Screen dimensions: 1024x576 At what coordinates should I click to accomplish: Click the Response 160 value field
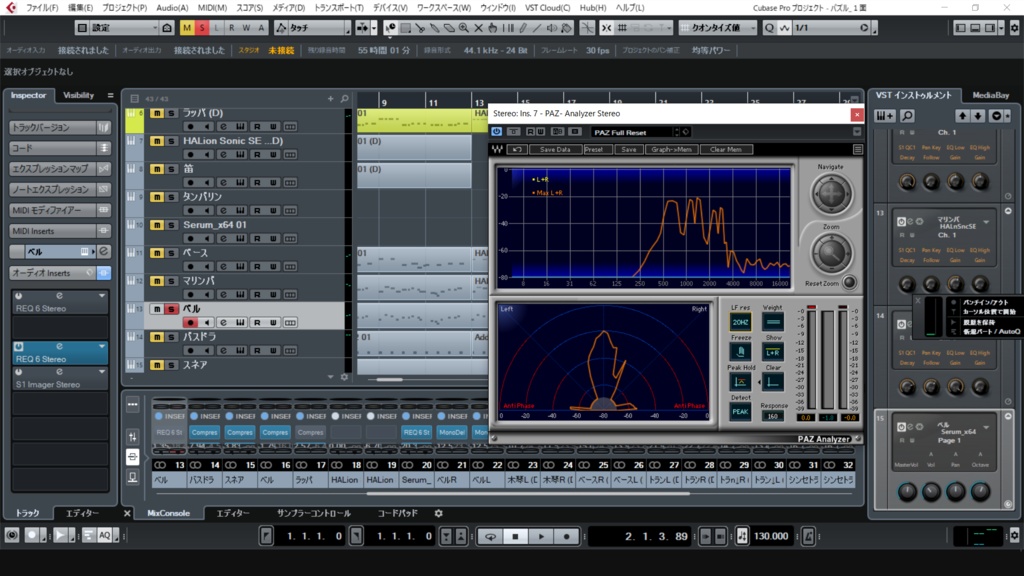click(773, 416)
